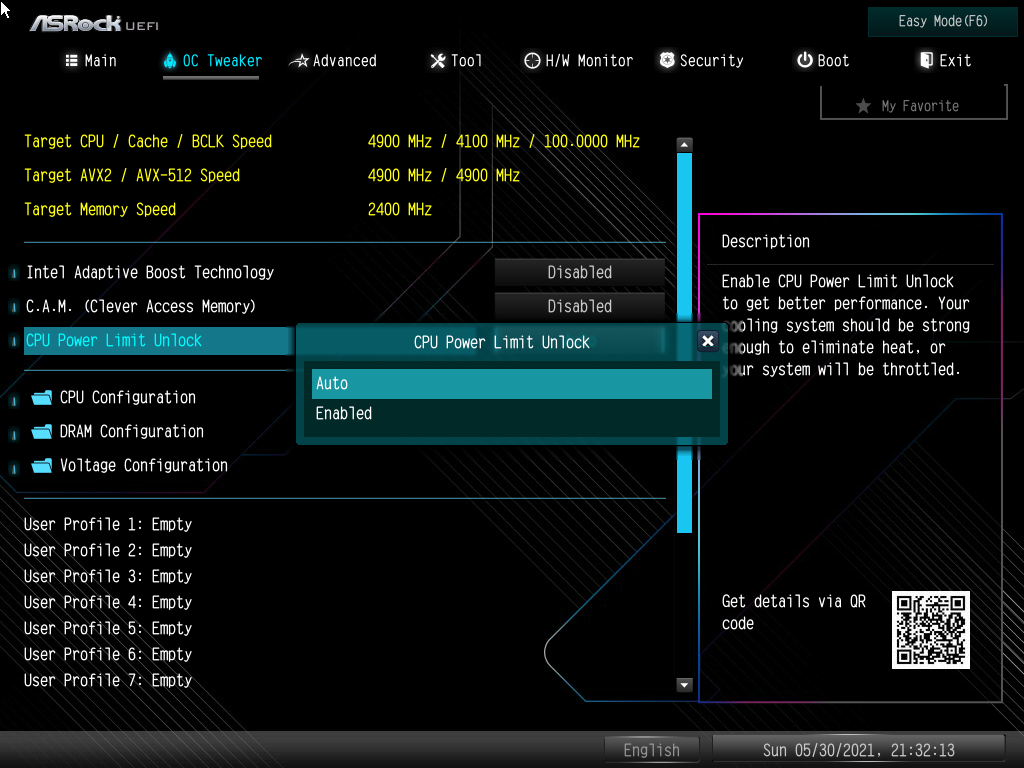1024x768 pixels.
Task: Open the Advanced tab
Action: [333, 61]
